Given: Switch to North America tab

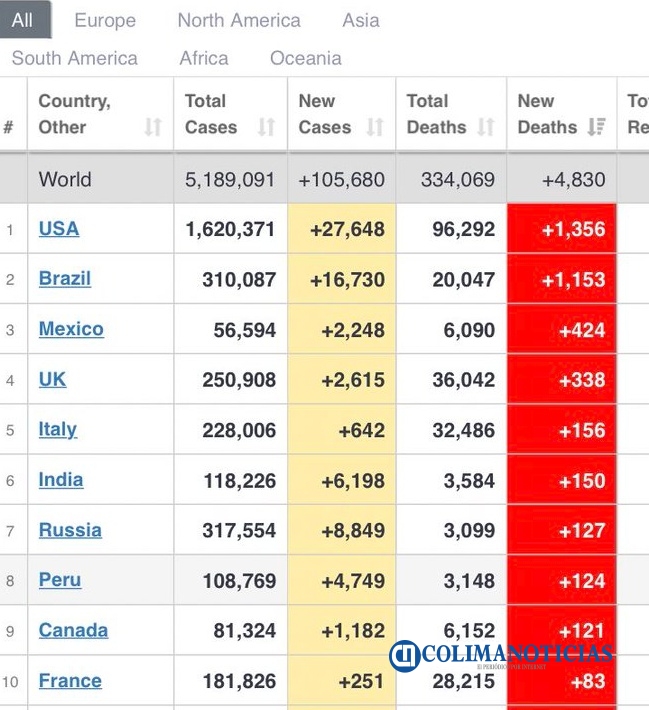Looking at the screenshot, I should click(239, 20).
